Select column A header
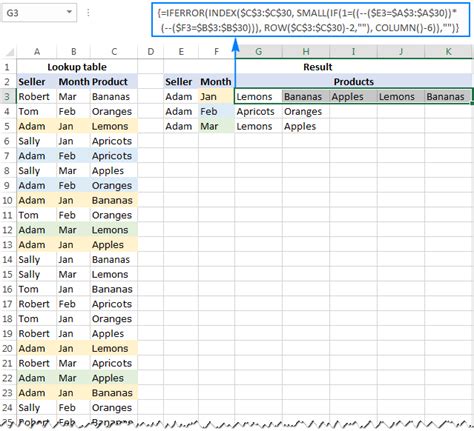This screenshot has height=431, width=474. [37, 52]
